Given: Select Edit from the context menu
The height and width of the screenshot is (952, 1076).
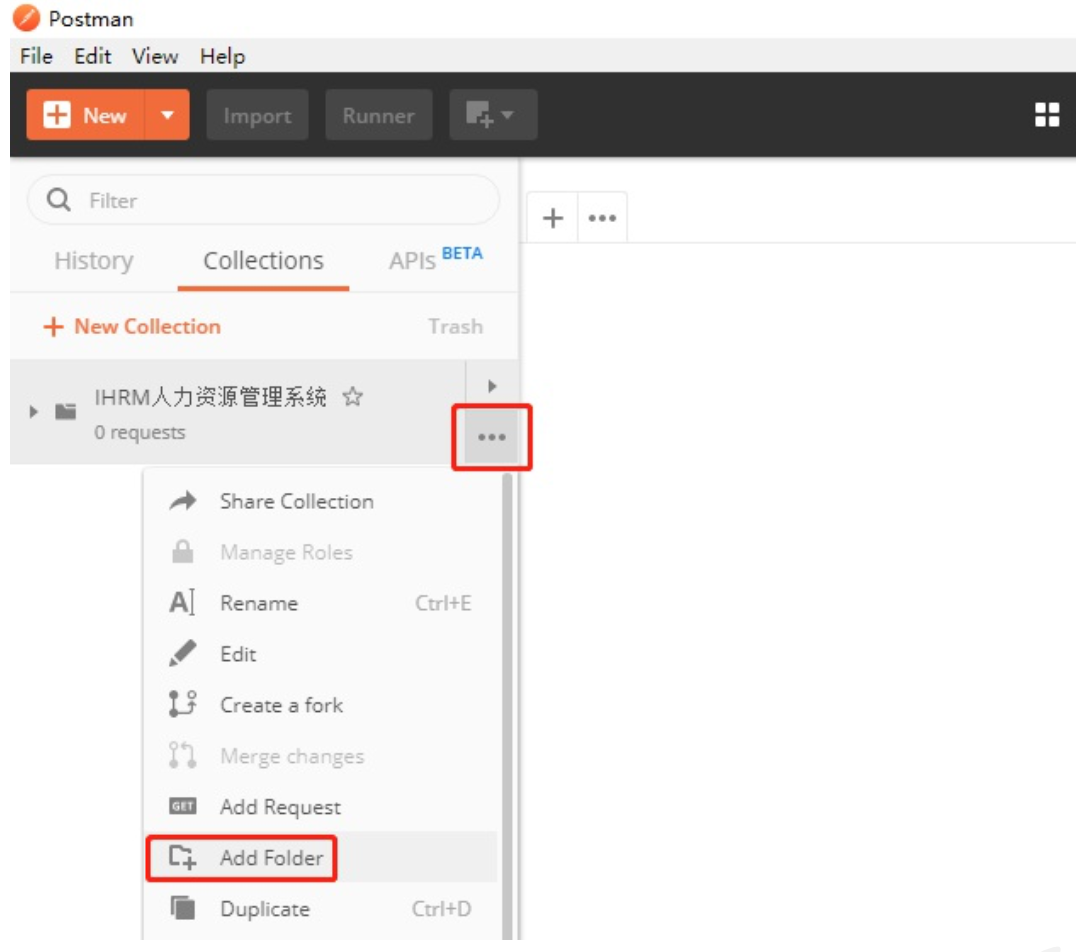Looking at the screenshot, I should pyautogui.click(x=321, y=653).
